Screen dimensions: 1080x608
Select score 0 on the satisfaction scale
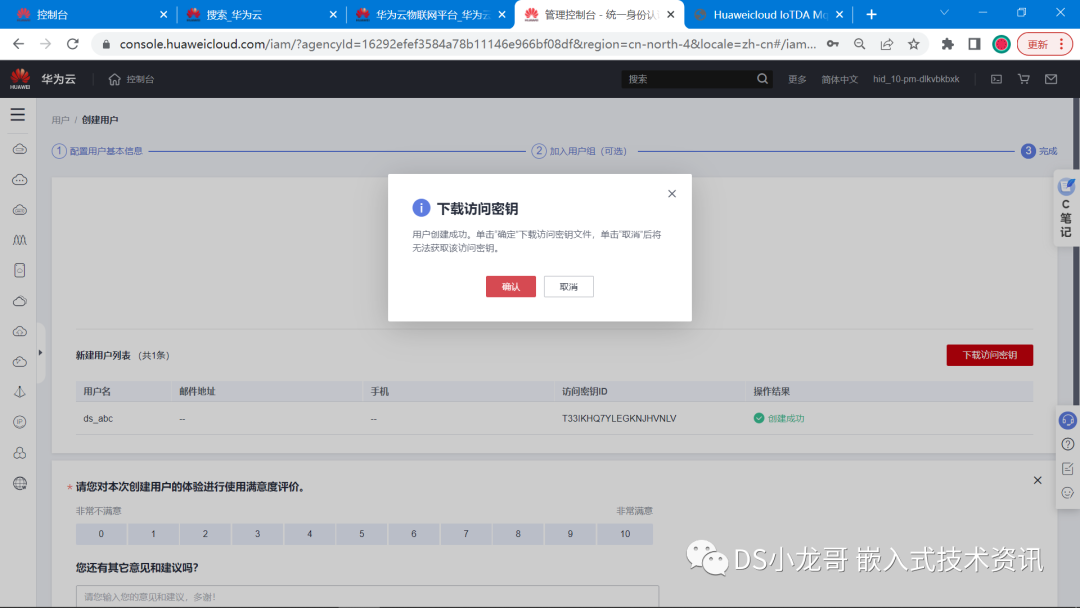[x=100, y=534]
